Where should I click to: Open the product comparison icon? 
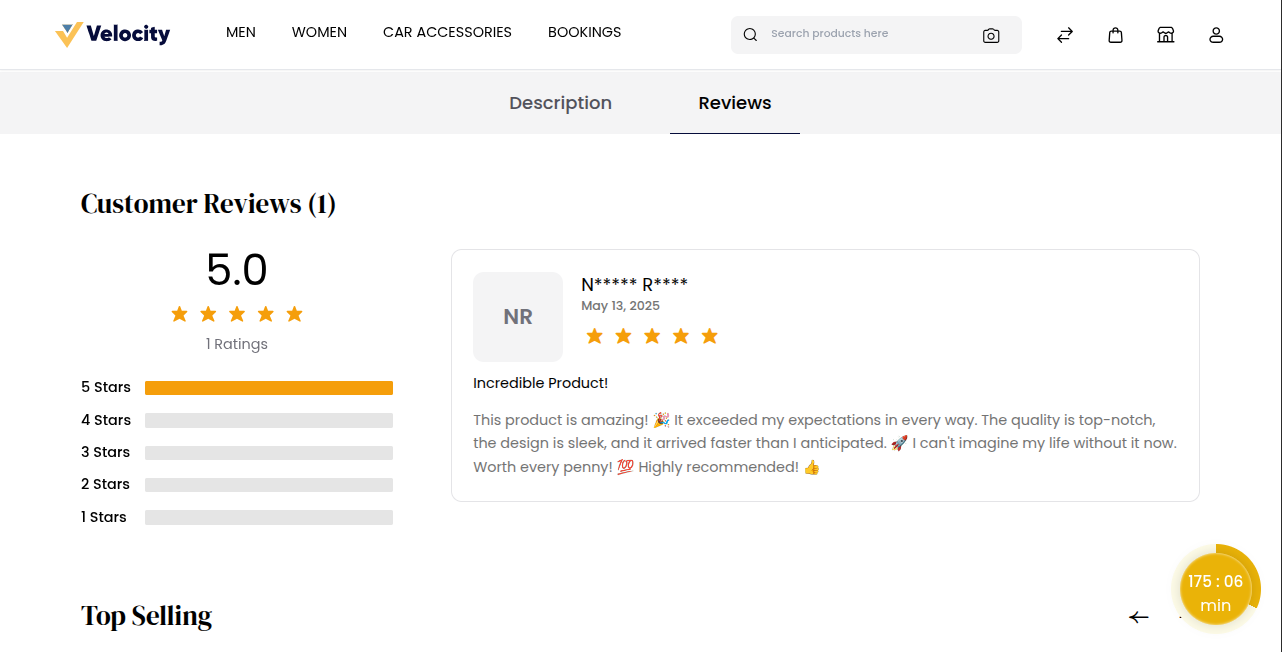click(1064, 34)
